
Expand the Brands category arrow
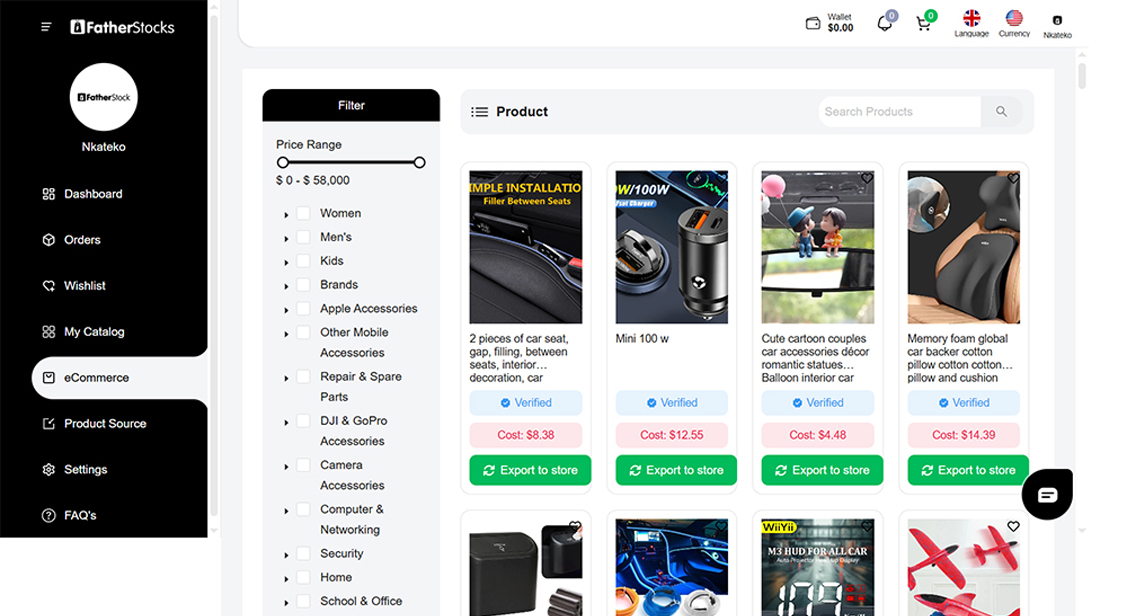coord(286,286)
